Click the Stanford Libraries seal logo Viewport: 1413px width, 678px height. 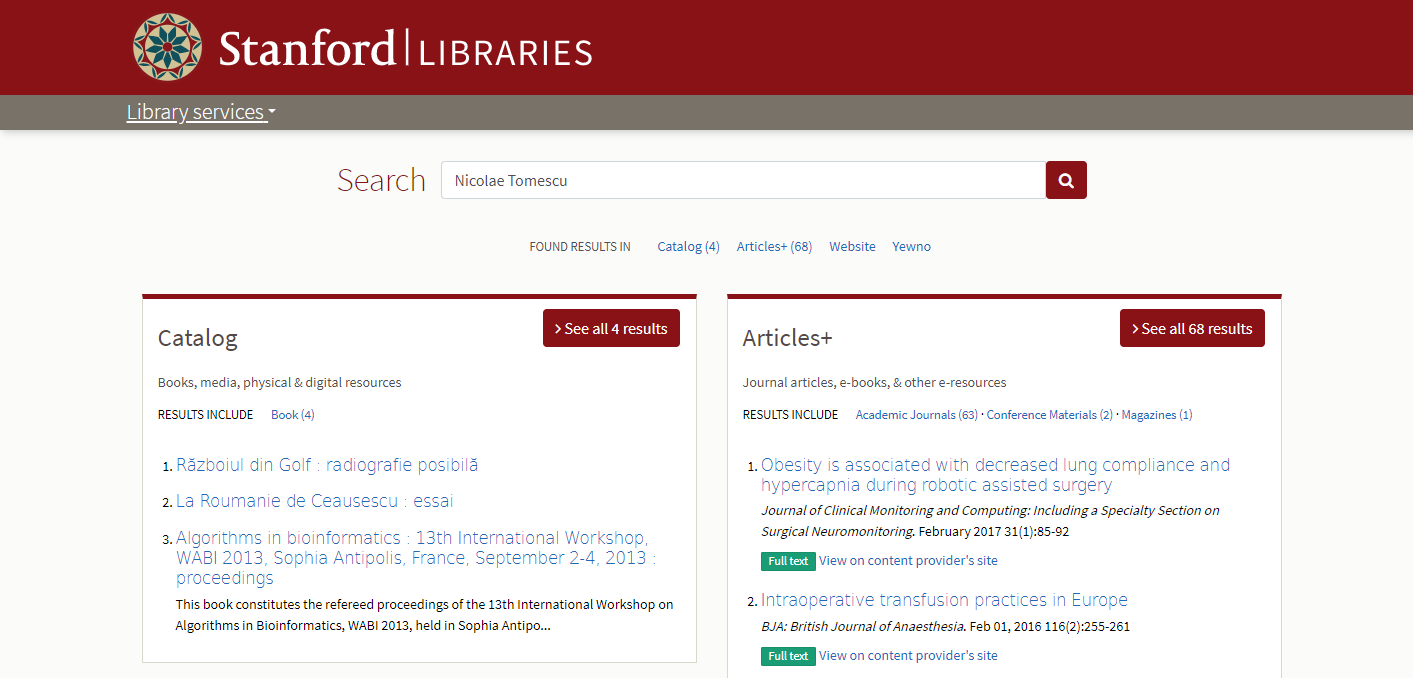[168, 47]
